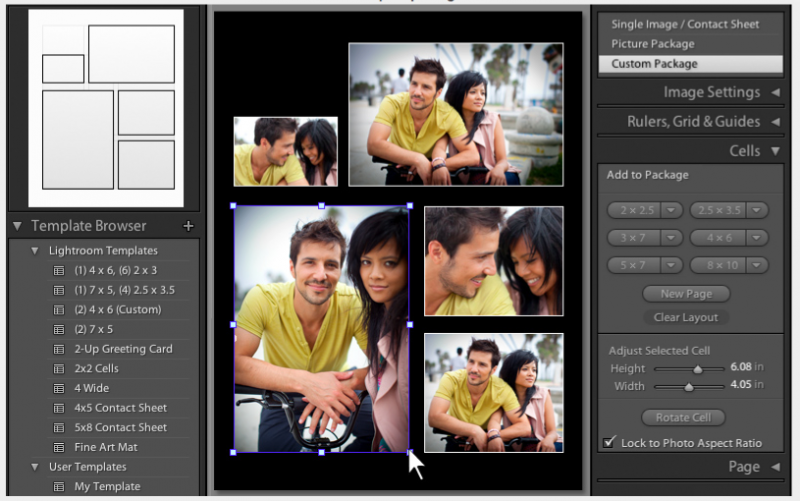800x501 pixels.
Task: Click the New Page button
Action: point(686,294)
